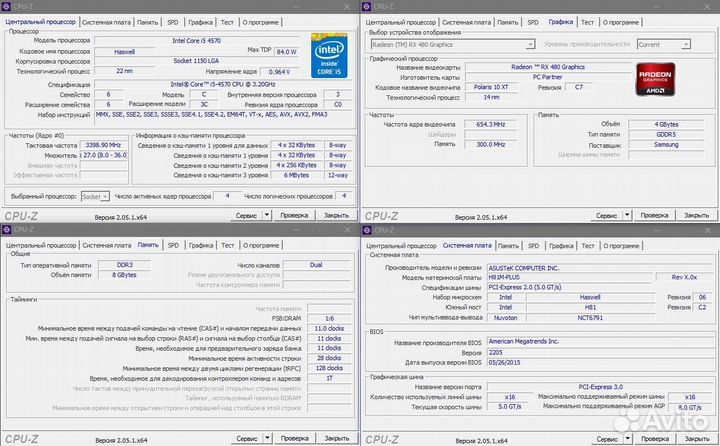Close the bottom-right CPU-Z window
Viewport: 720px width, 446px height.
[707, 230]
